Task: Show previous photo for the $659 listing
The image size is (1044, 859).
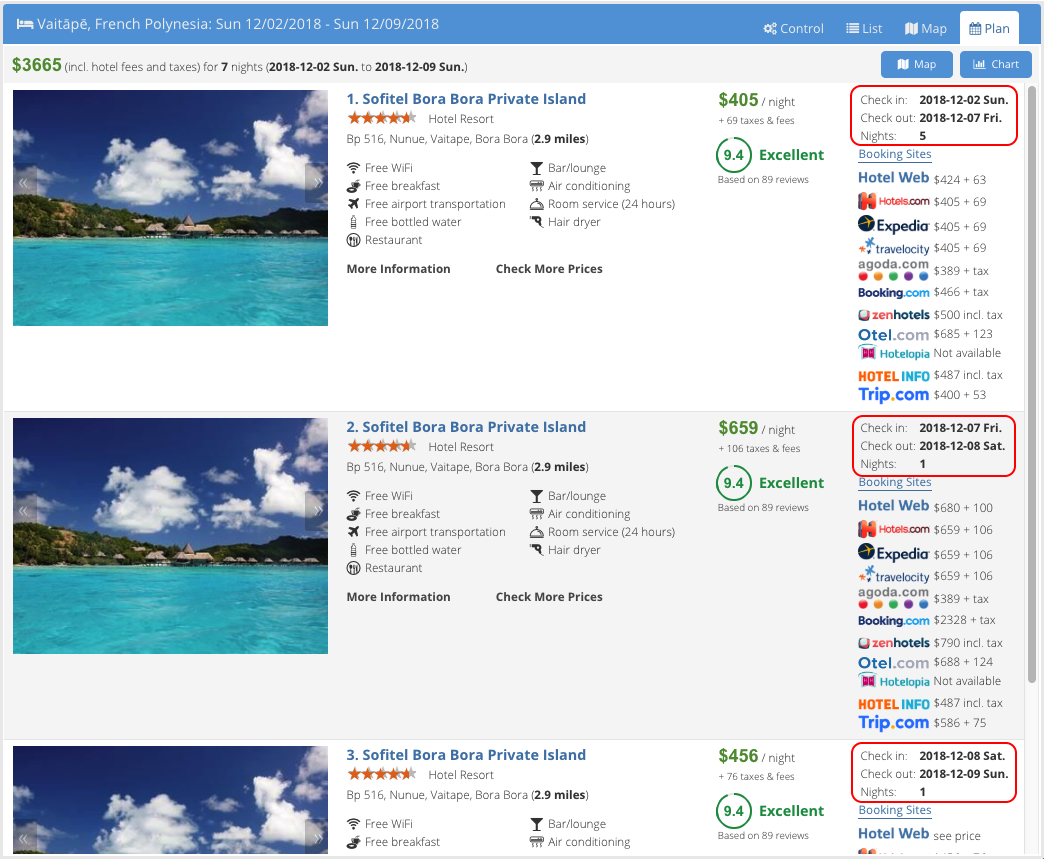Action: tap(24, 511)
